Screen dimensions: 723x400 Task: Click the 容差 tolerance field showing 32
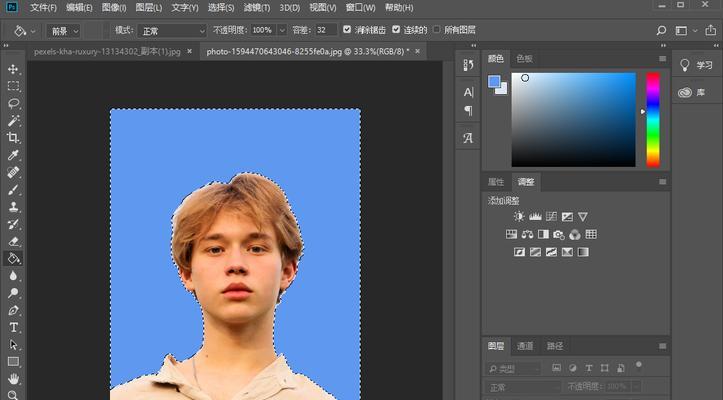326,30
